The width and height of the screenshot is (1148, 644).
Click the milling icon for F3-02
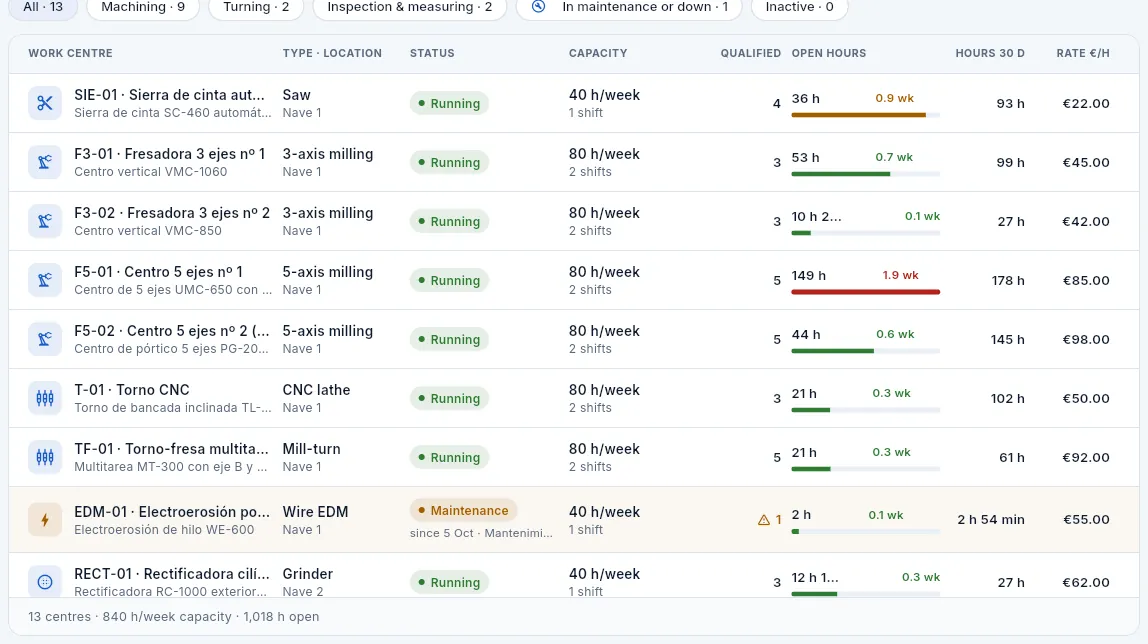[x=45, y=221]
